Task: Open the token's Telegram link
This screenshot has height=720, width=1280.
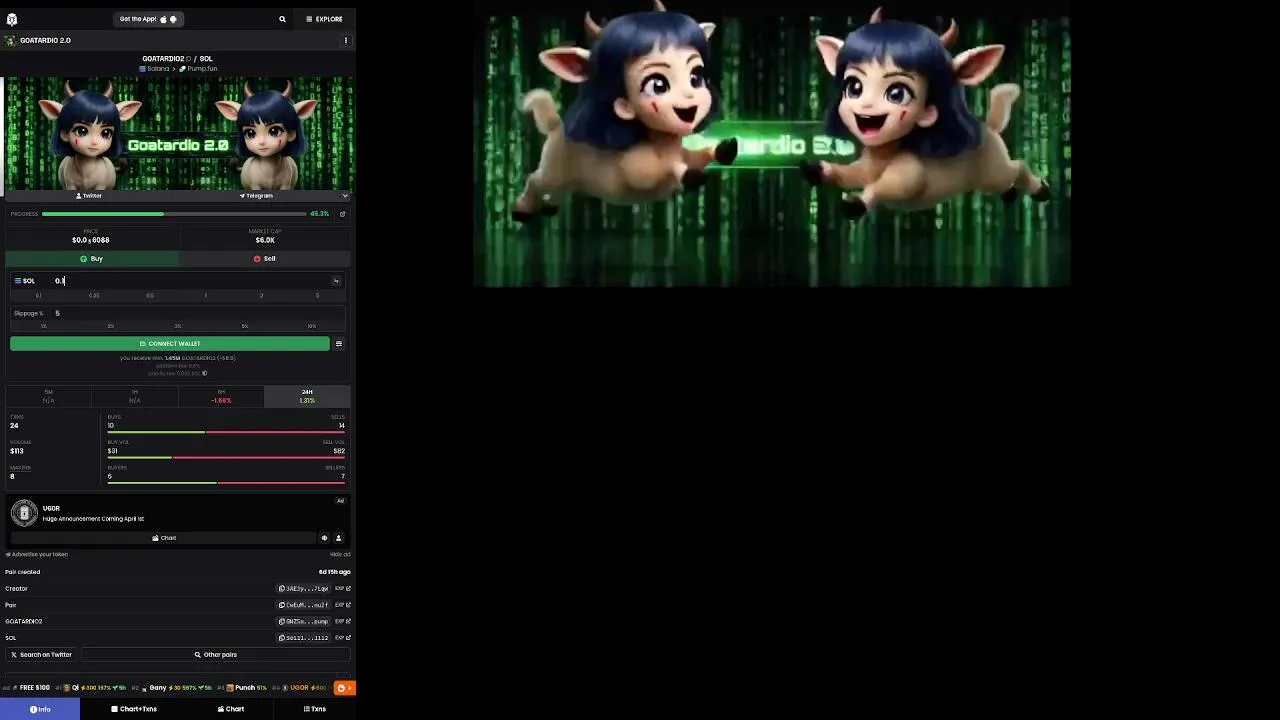Action: point(256,196)
